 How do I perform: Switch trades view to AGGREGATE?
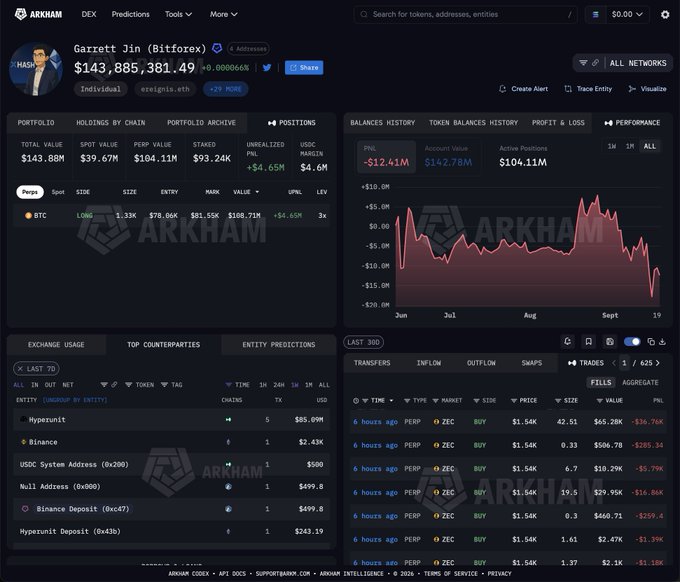[640, 383]
